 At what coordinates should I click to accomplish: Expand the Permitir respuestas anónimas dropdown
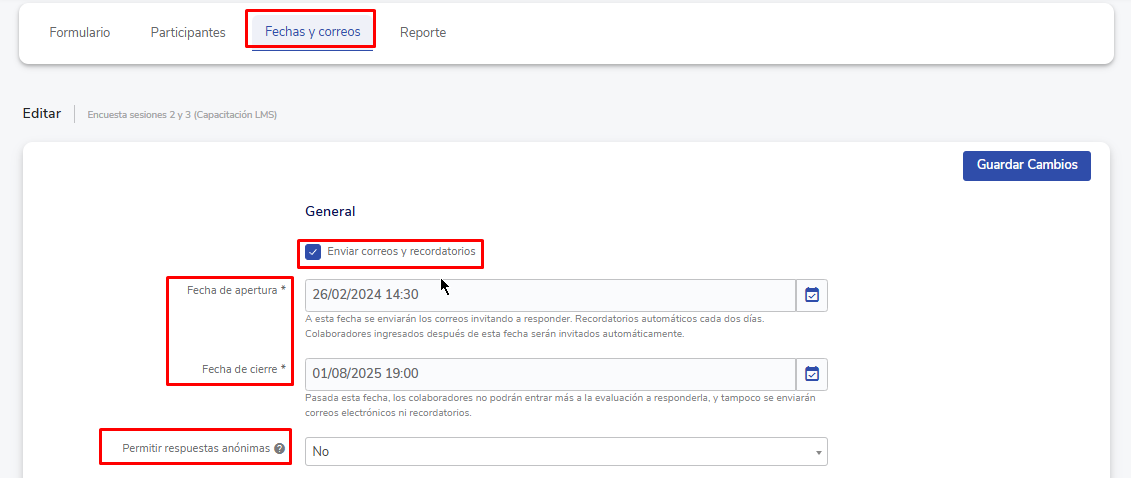(565, 452)
